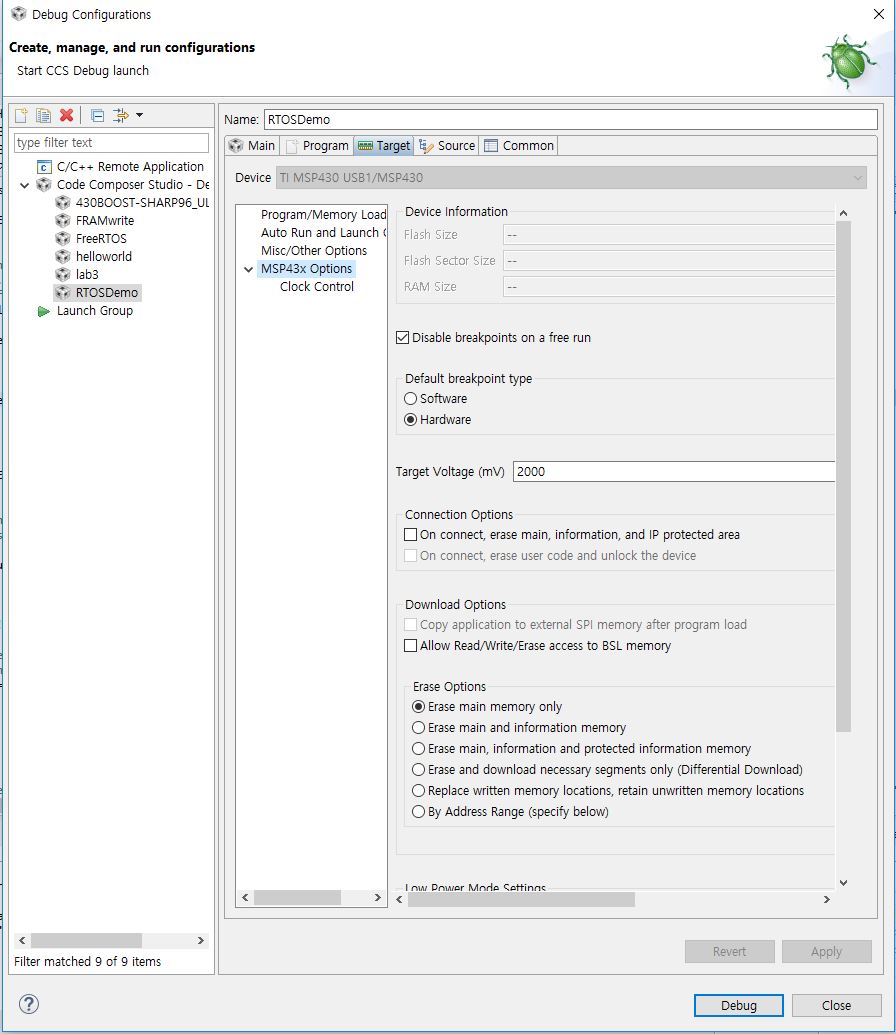Click the icon next to helloworld
Screen dimensions: 896x1034
click(x=63, y=256)
